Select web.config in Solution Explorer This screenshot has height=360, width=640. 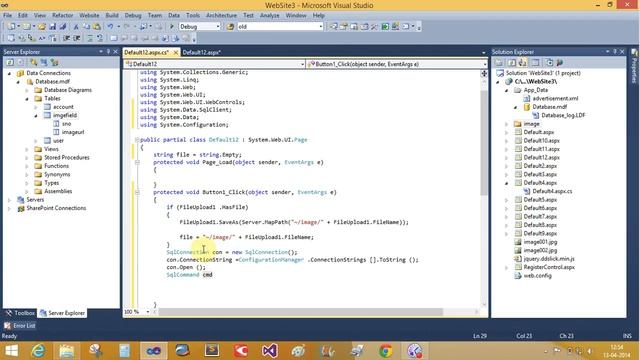pos(537,276)
